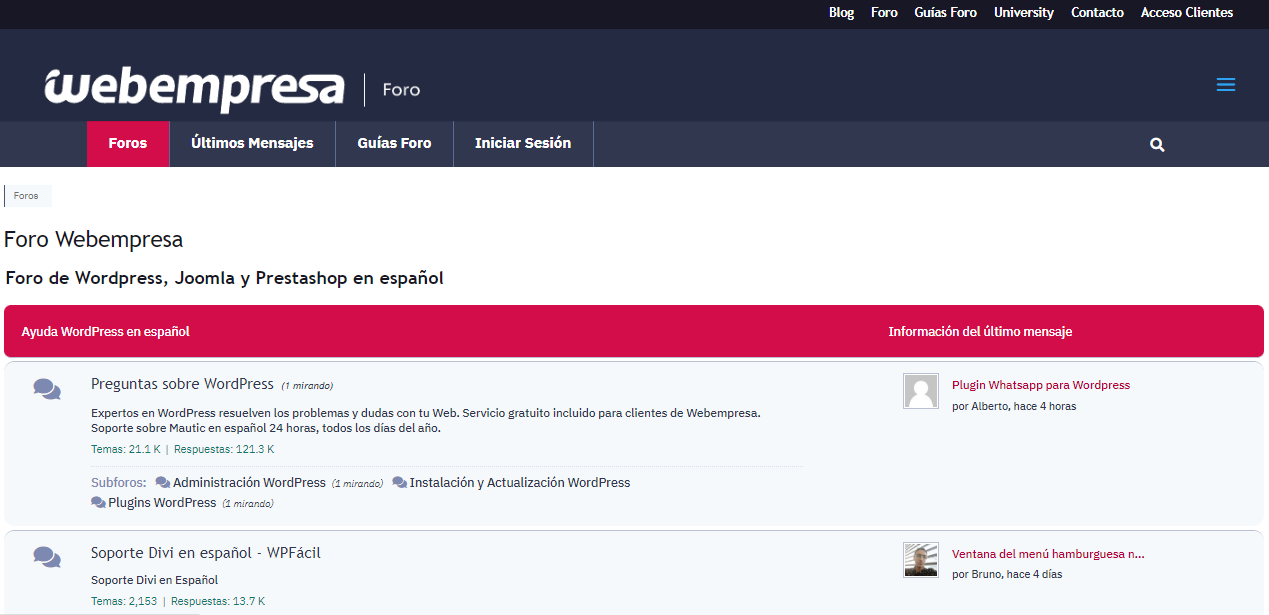Open Guías Foro navigation tab

coord(395,144)
